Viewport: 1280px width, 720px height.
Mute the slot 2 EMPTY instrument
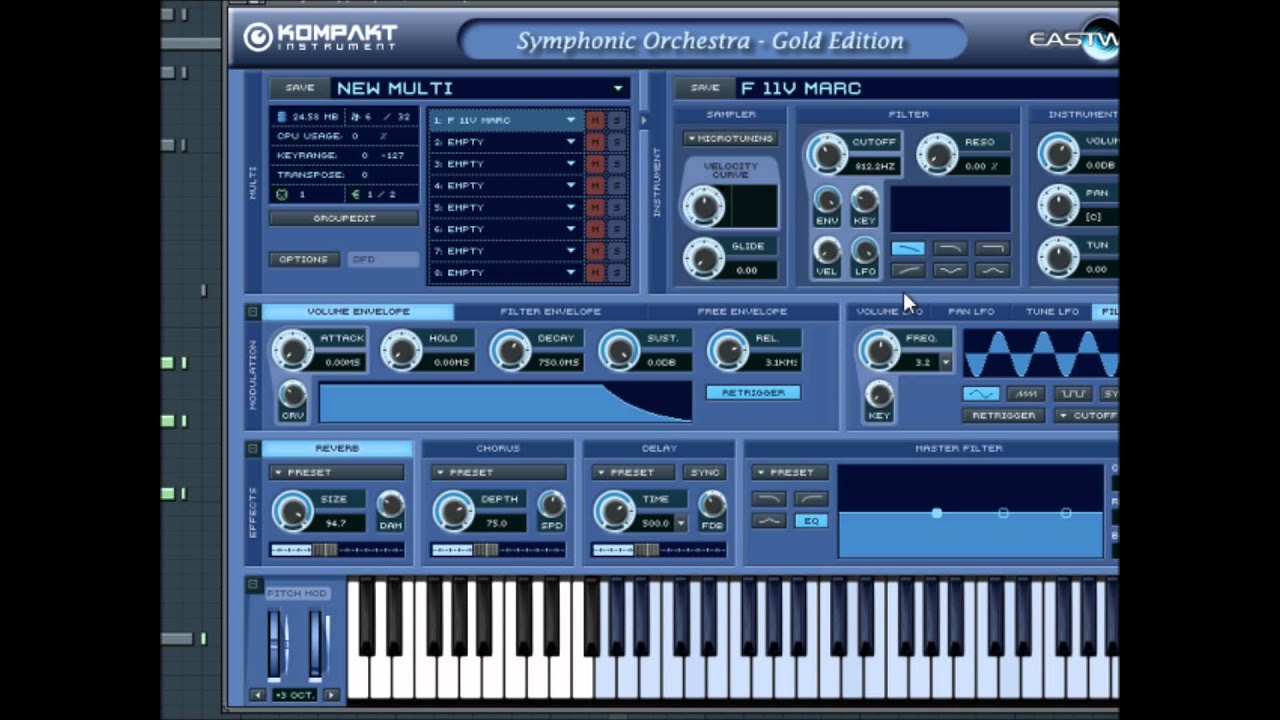coord(595,142)
